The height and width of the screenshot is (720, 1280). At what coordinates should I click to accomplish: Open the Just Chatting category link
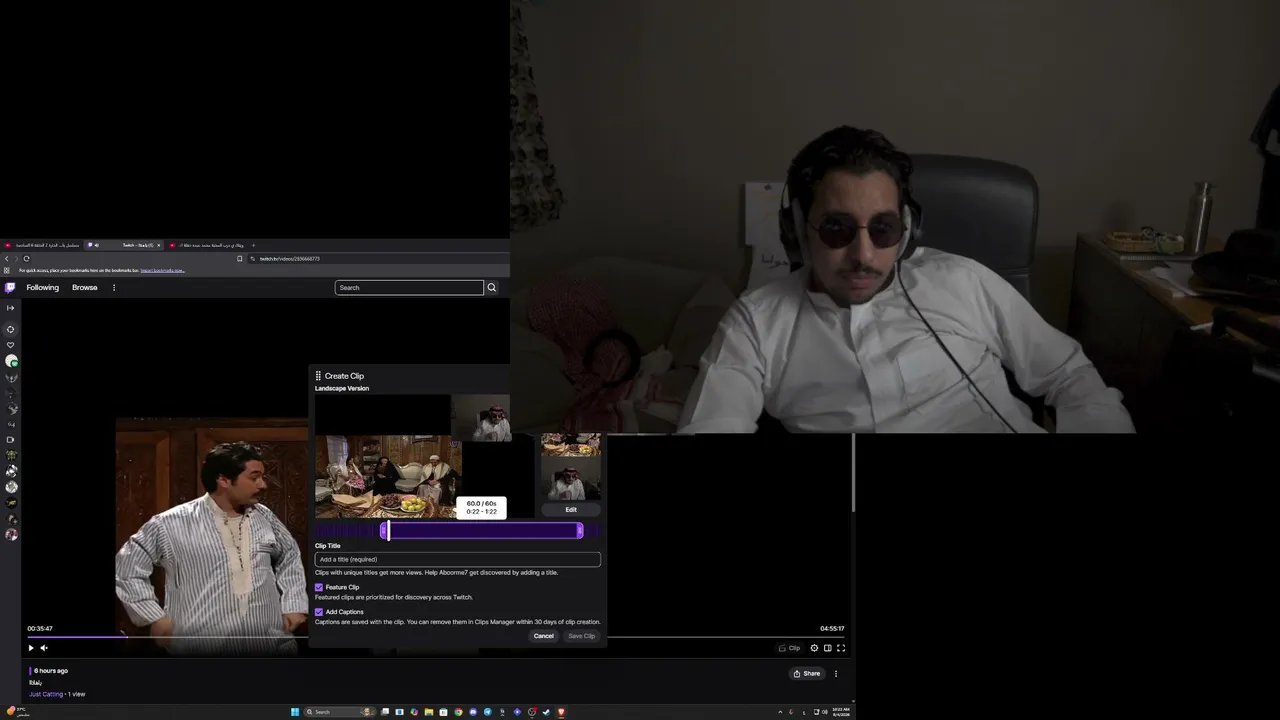tap(46, 694)
